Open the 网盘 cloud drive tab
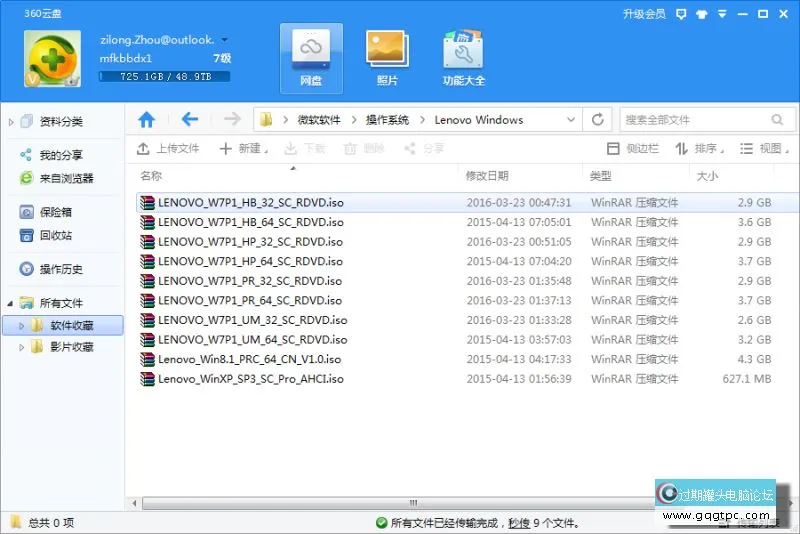 click(x=311, y=58)
